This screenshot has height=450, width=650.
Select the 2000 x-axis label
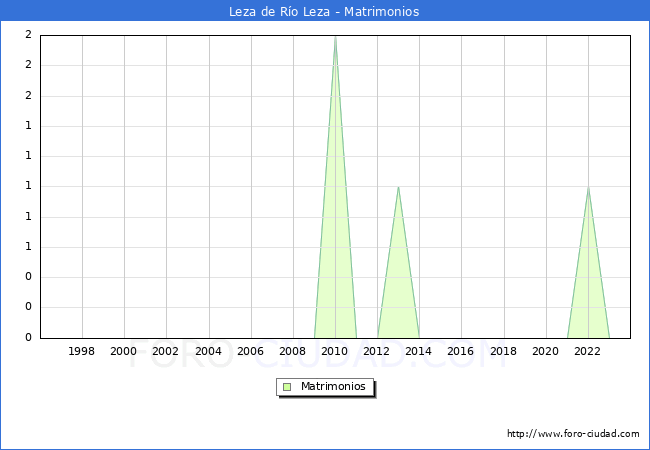tap(124, 351)
